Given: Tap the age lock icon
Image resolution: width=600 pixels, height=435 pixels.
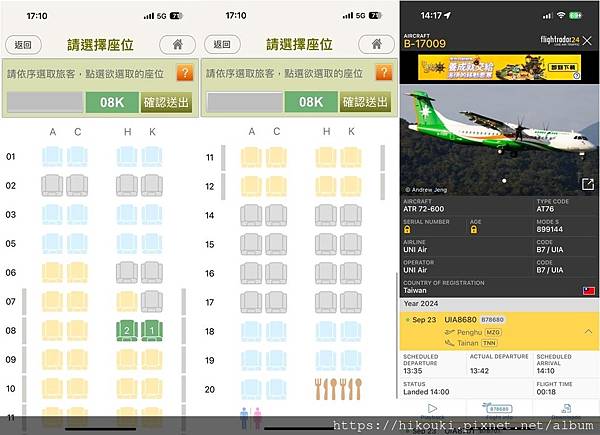Looking at the screenshot, I should point(474,230).
